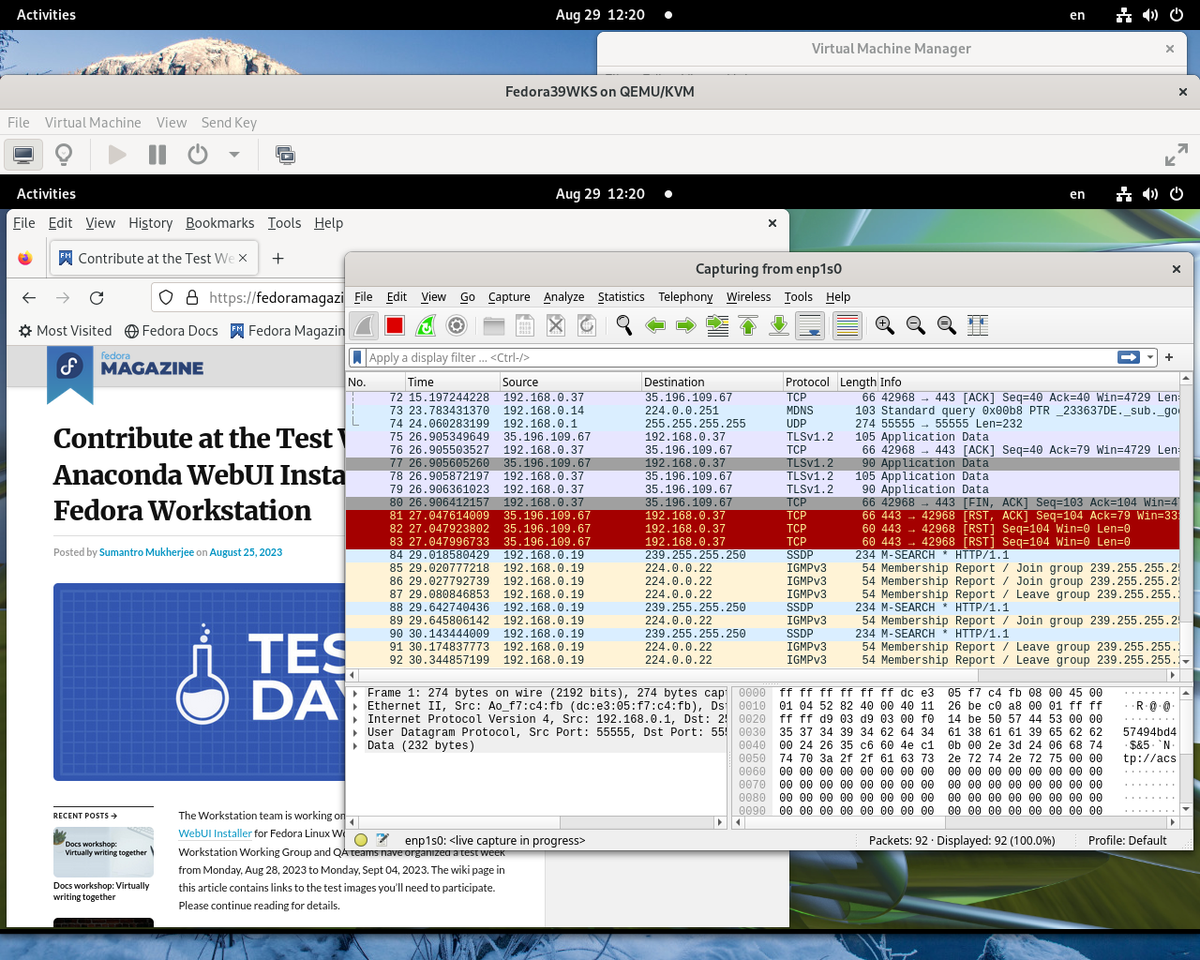Go forward to next packet green arrow

point(686,325)
